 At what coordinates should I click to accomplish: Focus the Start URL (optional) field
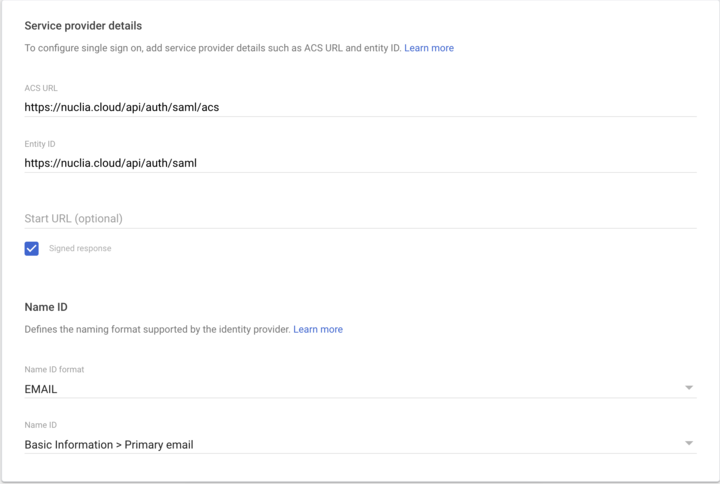tap(360, 219)
